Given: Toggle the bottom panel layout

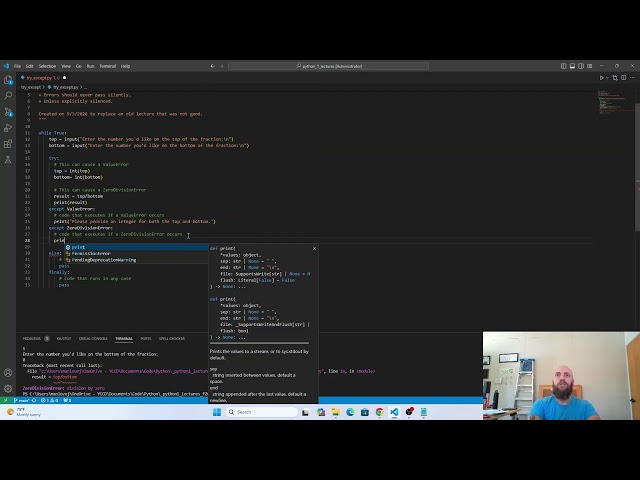Looking at the screenshot, I should point(572,66).
